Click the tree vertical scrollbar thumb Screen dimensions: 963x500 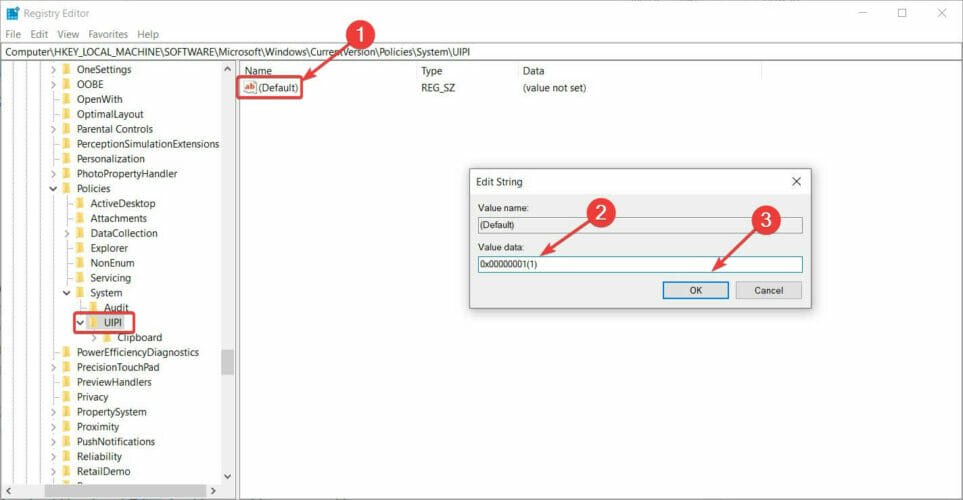tap(227, 362)
